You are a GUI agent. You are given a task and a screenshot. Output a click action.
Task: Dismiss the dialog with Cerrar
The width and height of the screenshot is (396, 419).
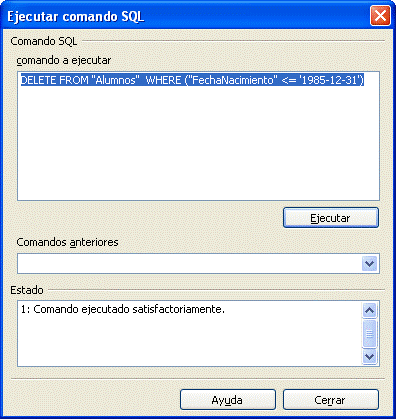(x=331, y=400)
